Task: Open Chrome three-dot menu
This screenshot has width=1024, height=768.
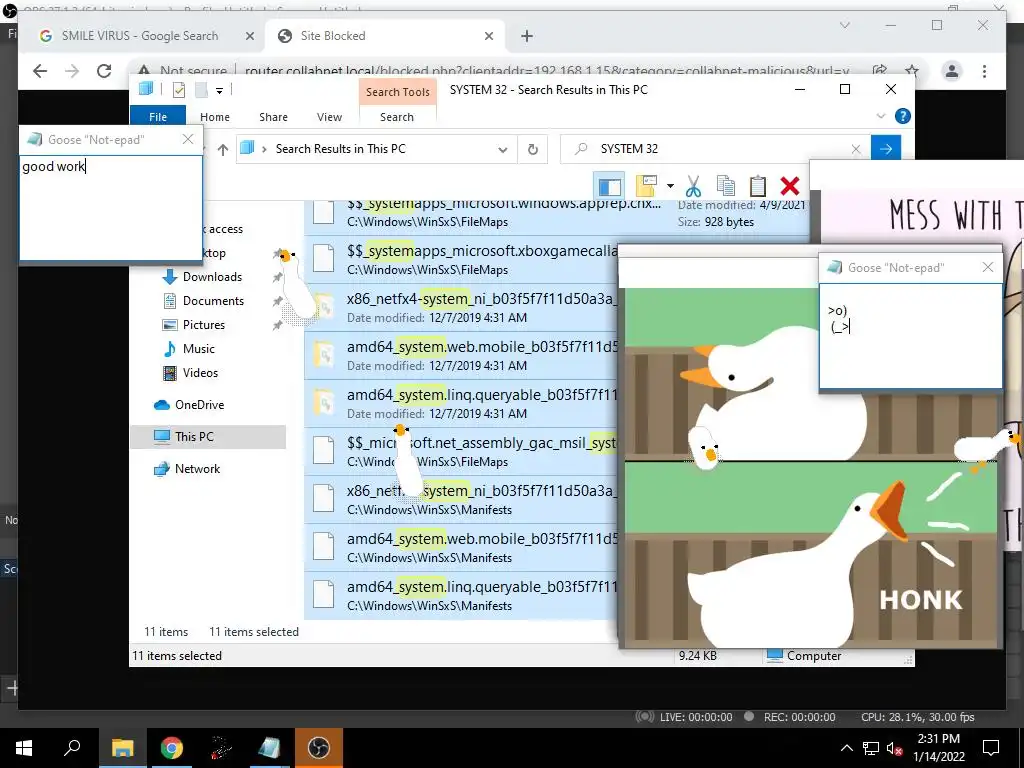Action: (x=984, y=71)
